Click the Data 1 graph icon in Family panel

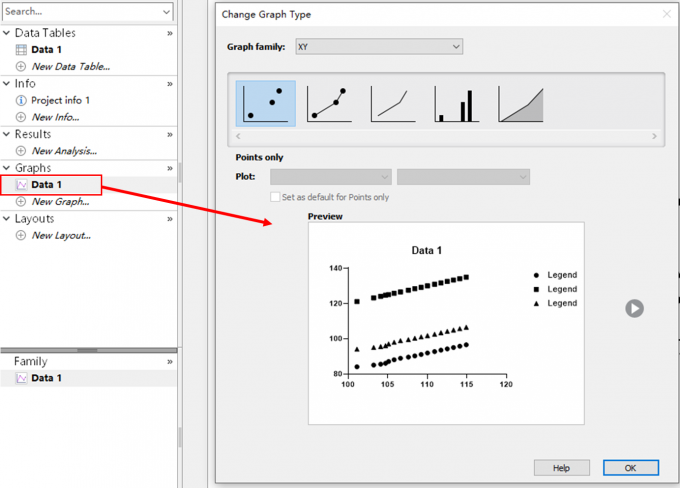[21, 378]
